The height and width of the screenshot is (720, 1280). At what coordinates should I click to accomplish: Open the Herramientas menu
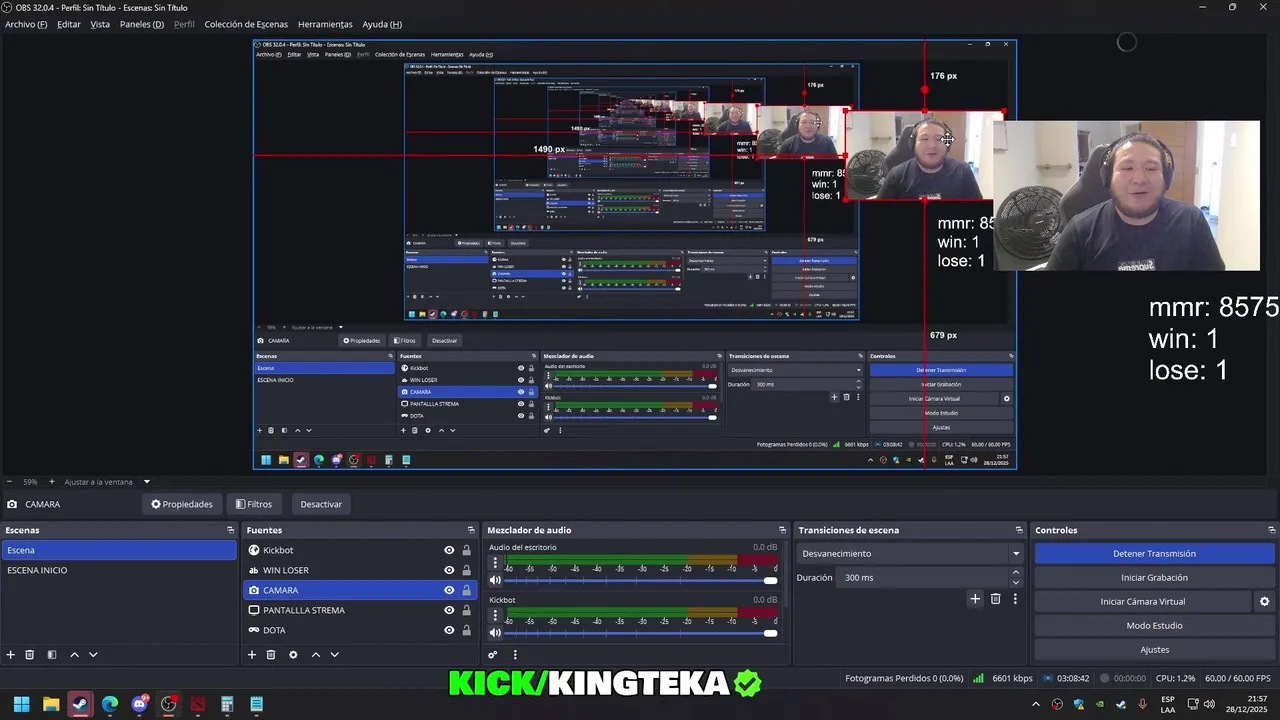point(325,24)
